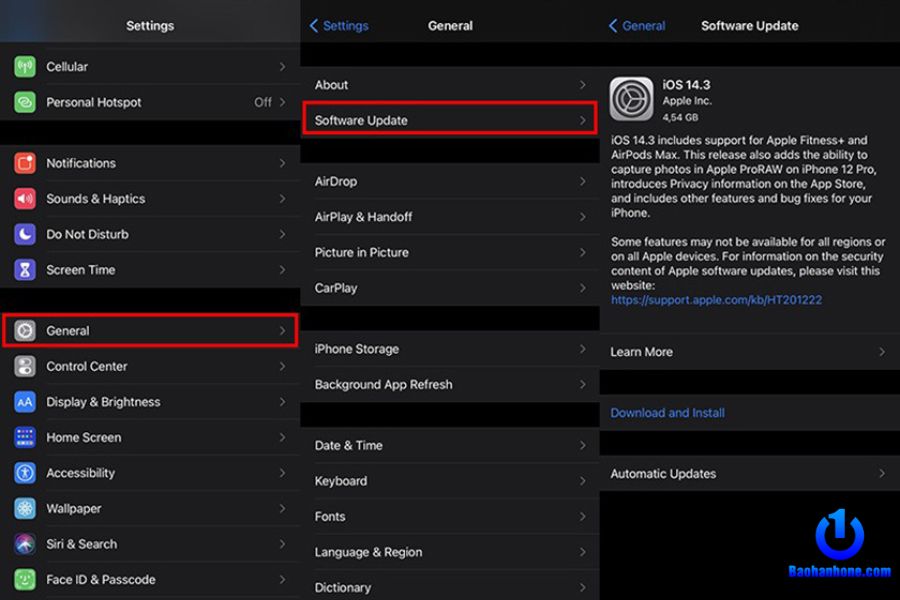The image size is (900, 600).
Task: Expand the Automatic Updates chevron
Action: click(881, 474)
